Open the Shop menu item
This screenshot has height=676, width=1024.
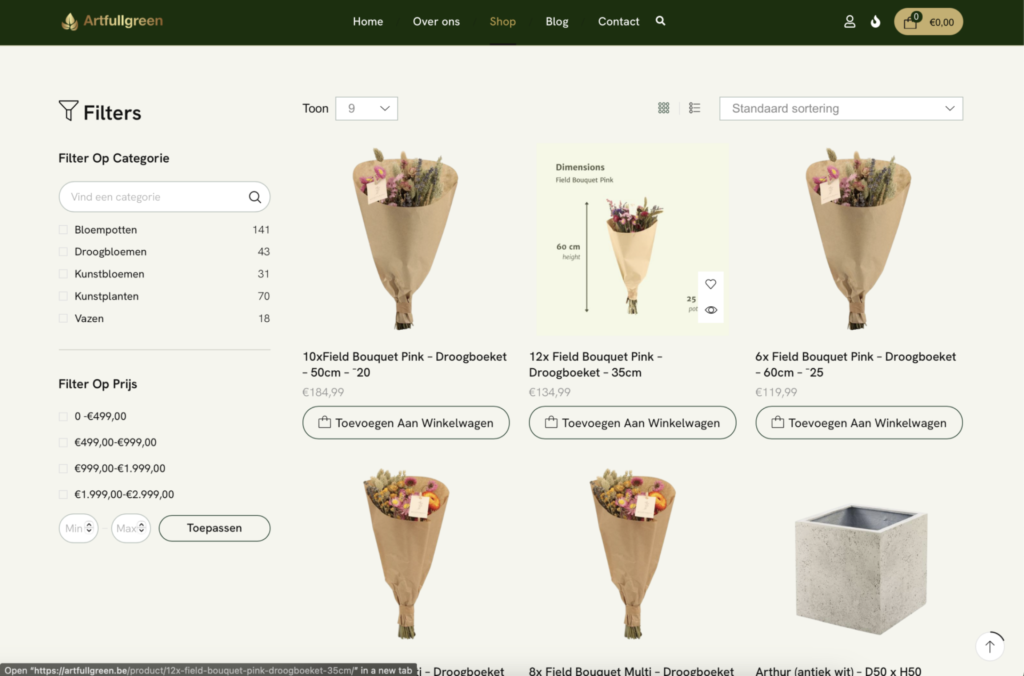coord(502,22)
